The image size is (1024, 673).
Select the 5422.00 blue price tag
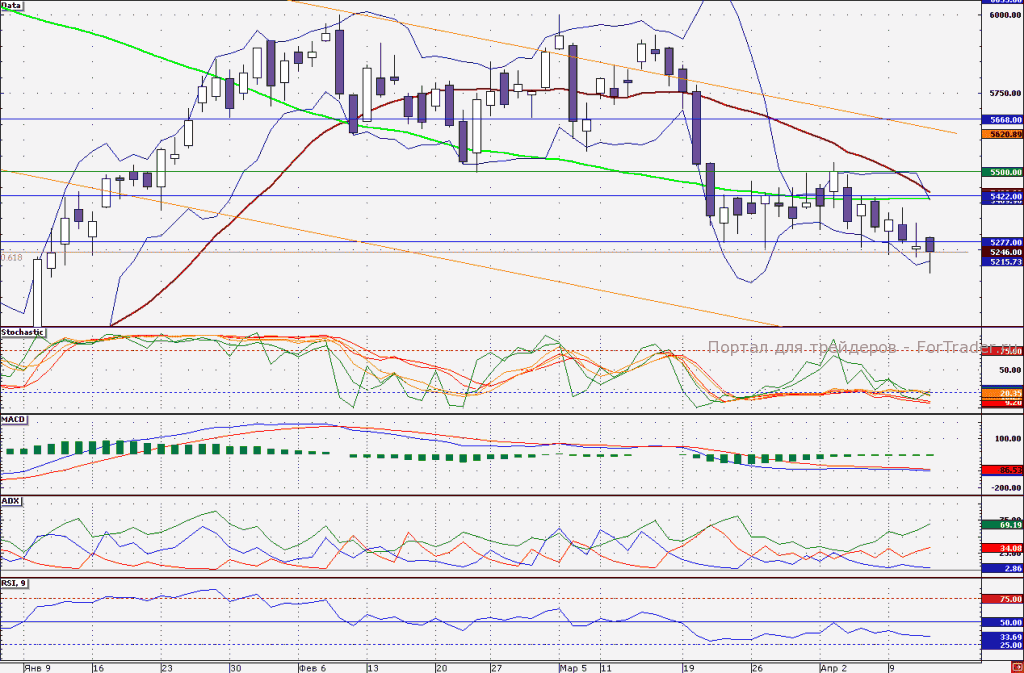pyautogui.click(x=1002, y=196)
